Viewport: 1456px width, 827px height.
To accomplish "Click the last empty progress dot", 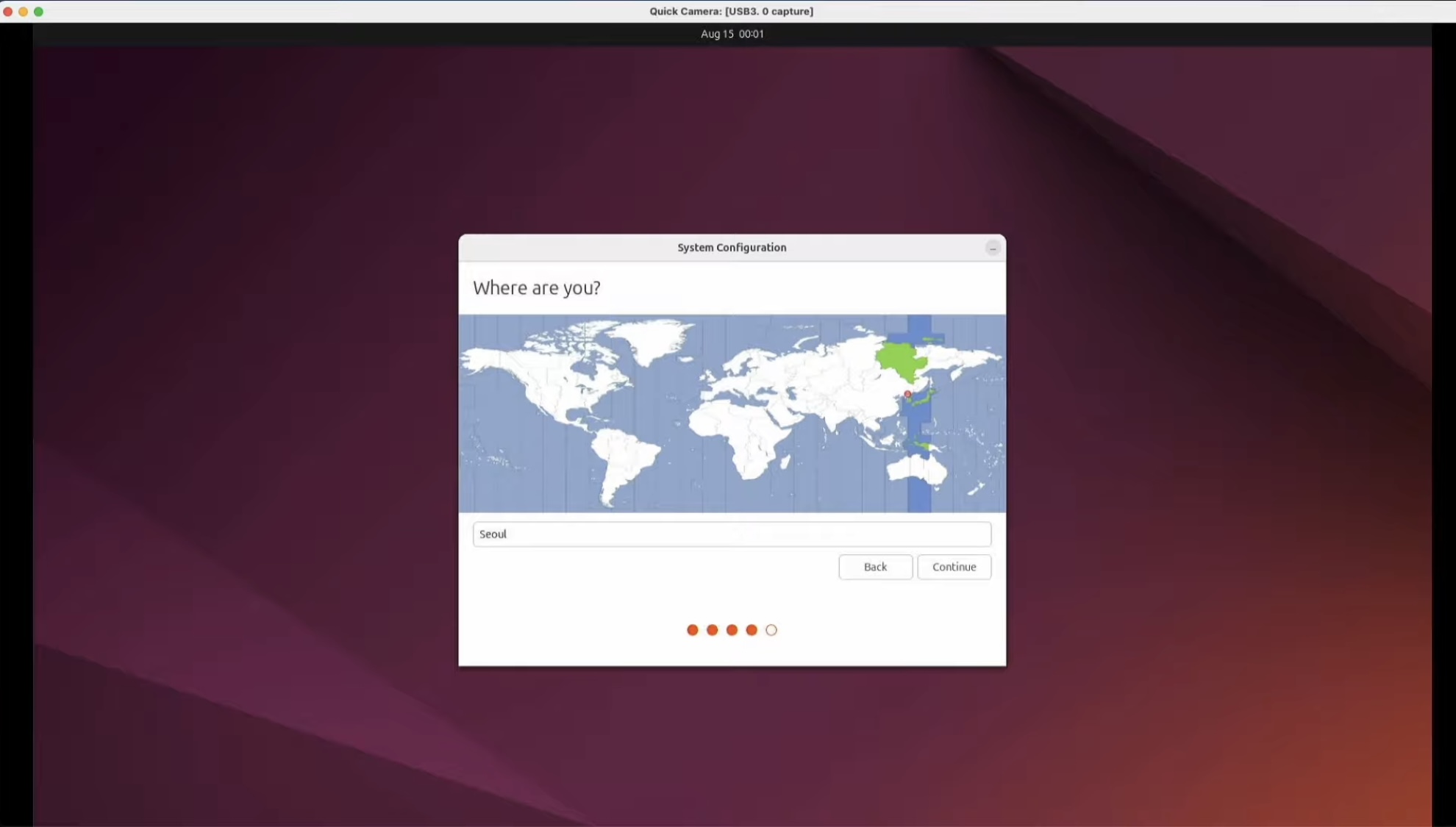I will coord(771,630).
